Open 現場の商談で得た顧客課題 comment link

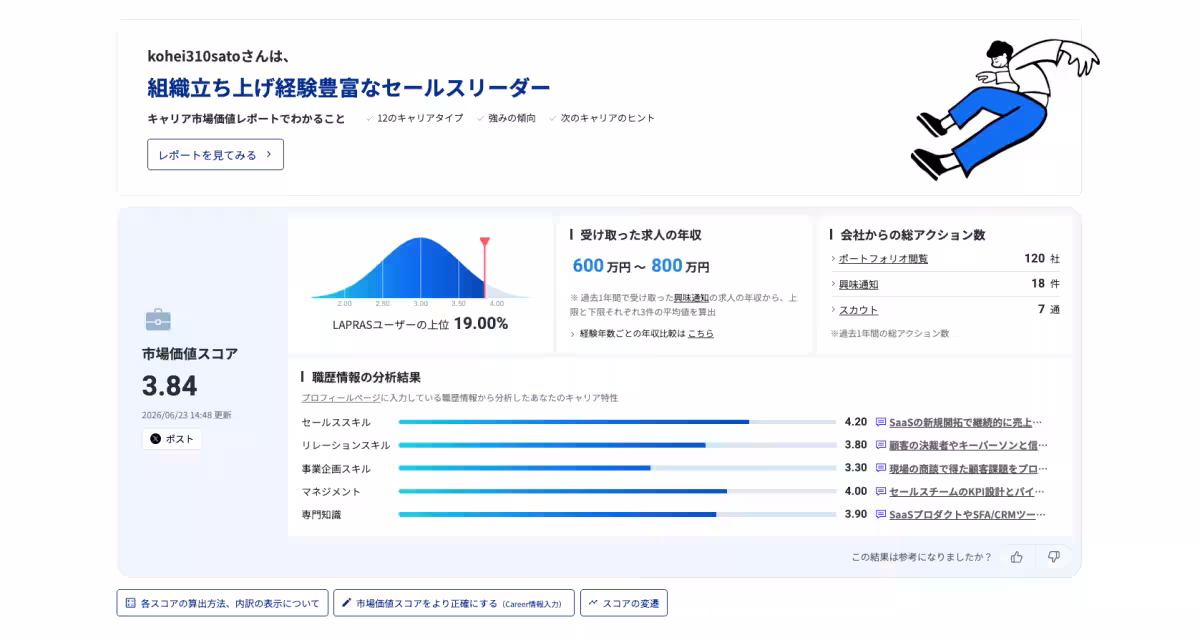tap(968, 468)
